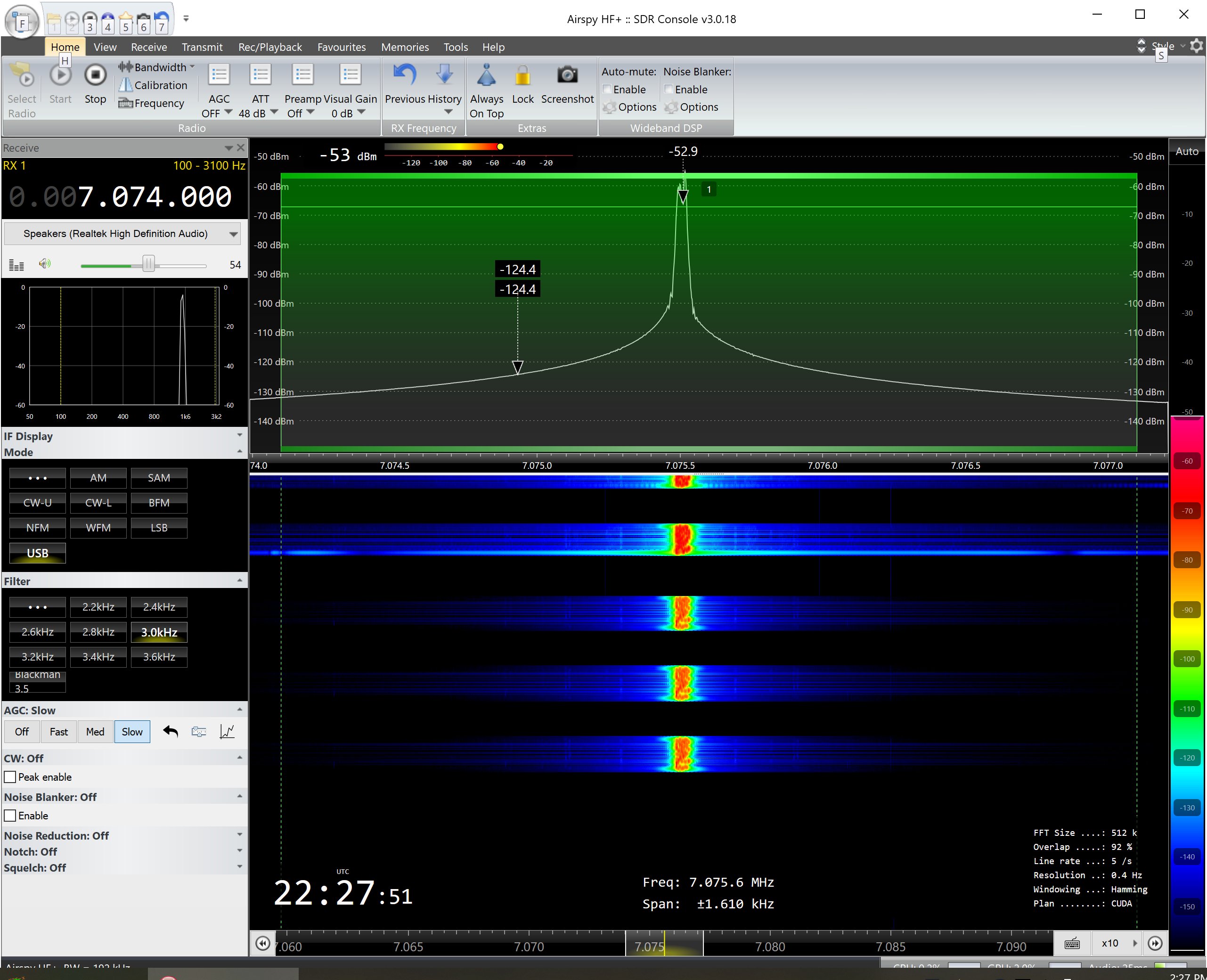This screenshot has height=980, width=1207.
Task: Open the Speakers audio device dropdown
Action: [x=233, y=234]
